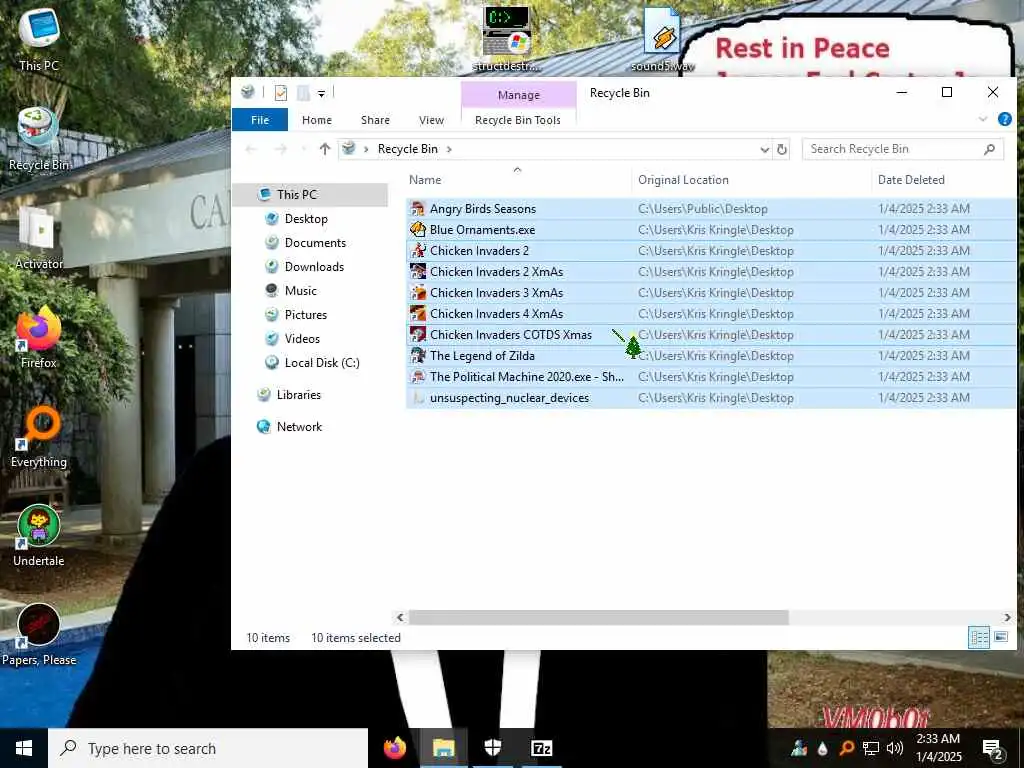This screenshot has width=1024, height=768.
Task: Select The Legend of Zilda item
Action: [x=711, y=356]
